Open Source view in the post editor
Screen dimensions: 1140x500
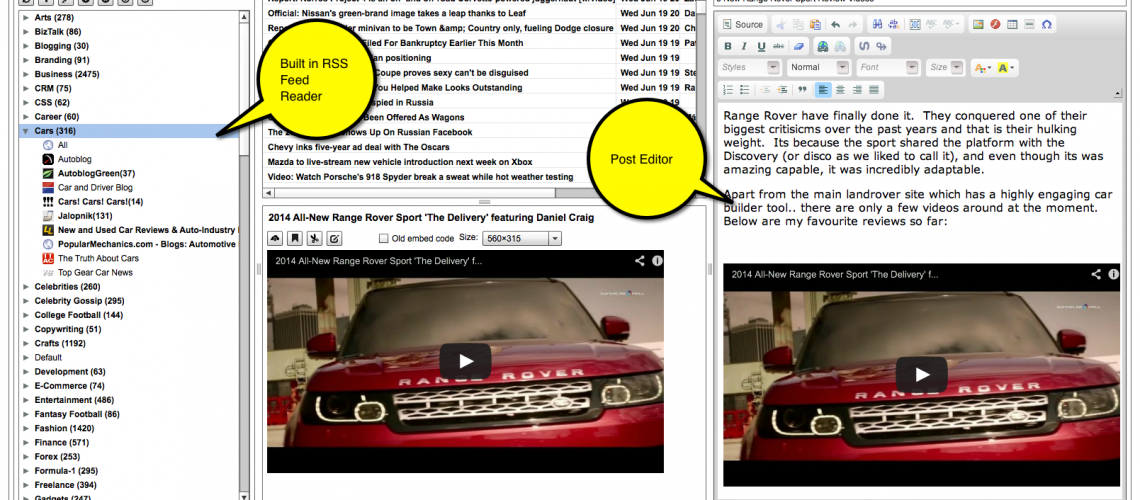click(x=743, y=24)
